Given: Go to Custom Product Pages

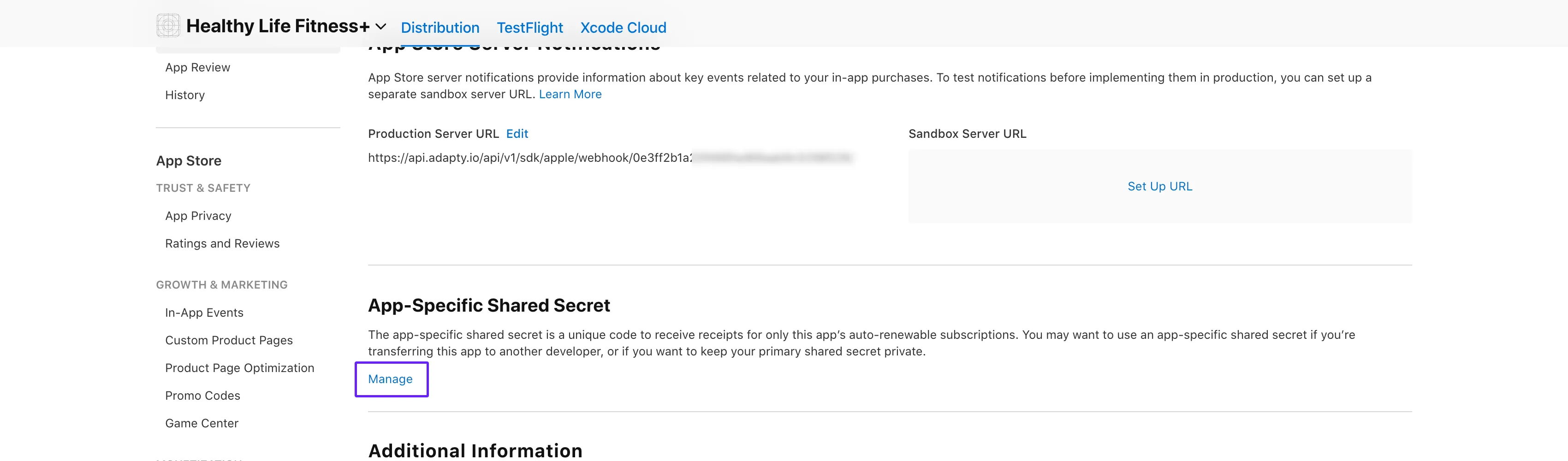Looking at the screenshot, I should tap(229, 340).
